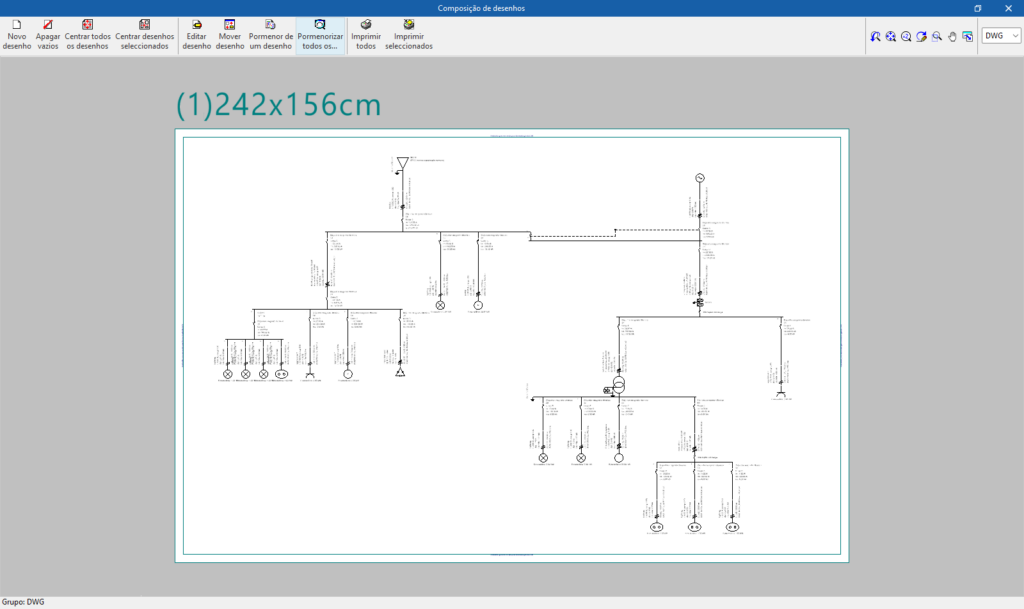Click the zoom x2 magnifier icon
This screenshot has width=1024, height=609.
[x=906, y=36]
